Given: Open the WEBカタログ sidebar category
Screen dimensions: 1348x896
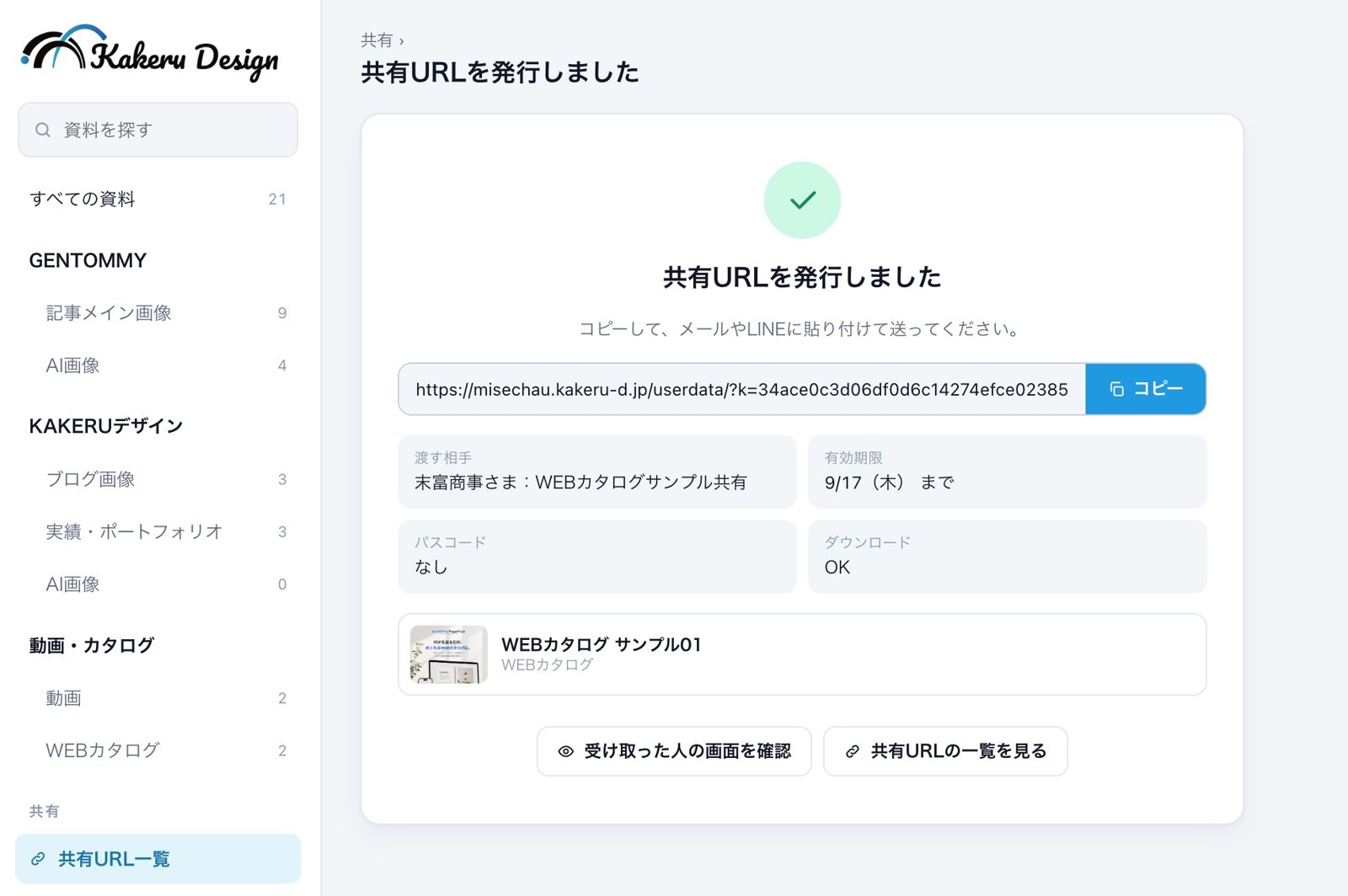Looking at the screenshot, I should pyautogui.click(x=158, y=750).
